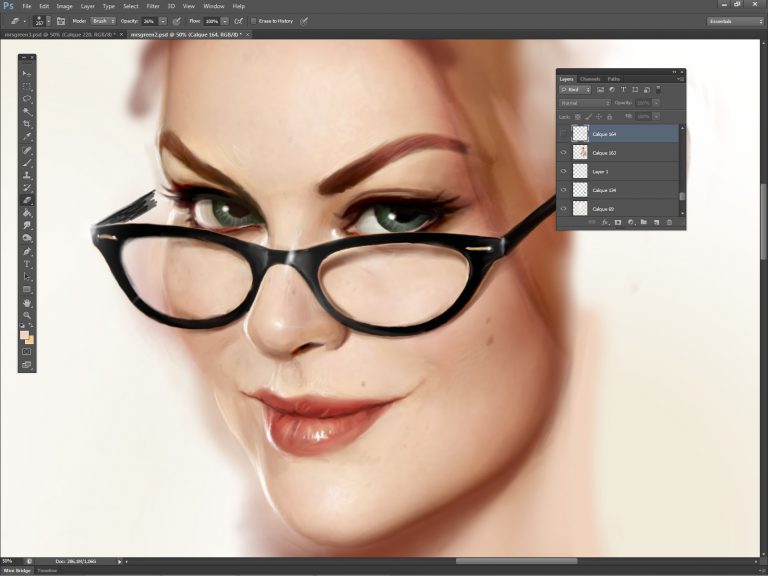The width and height of the screenshot is (768, 576).
Task: Open the Normal blending mode dropdown
Action: click(585, 103)
